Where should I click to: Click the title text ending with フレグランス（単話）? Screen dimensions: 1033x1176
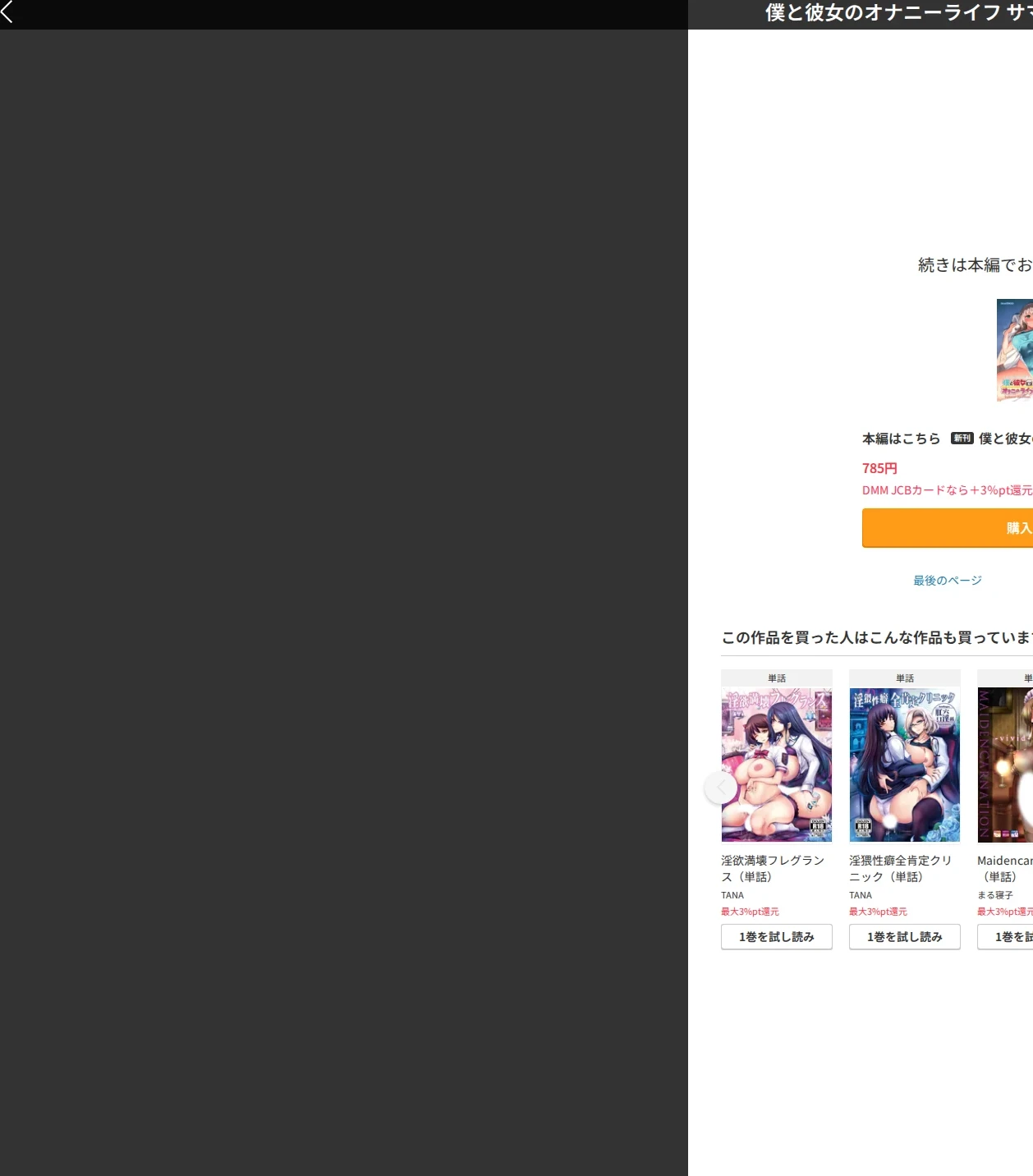point(773,869)
